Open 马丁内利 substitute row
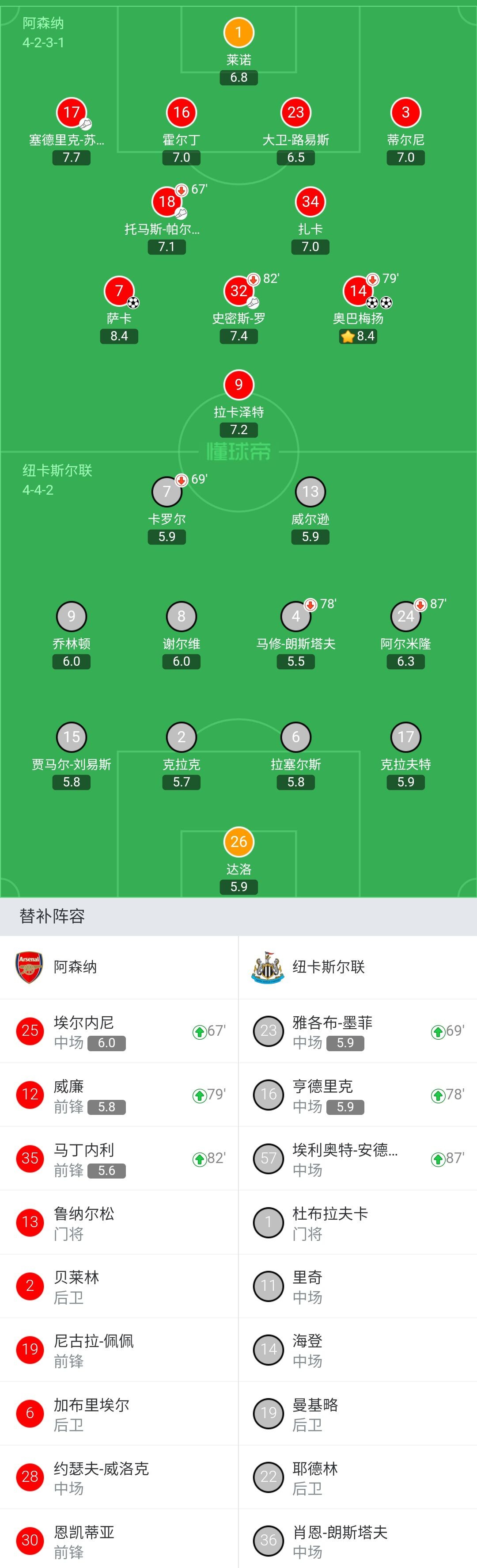Viewport: 477px width, 1568px height. coord(119,1158)
